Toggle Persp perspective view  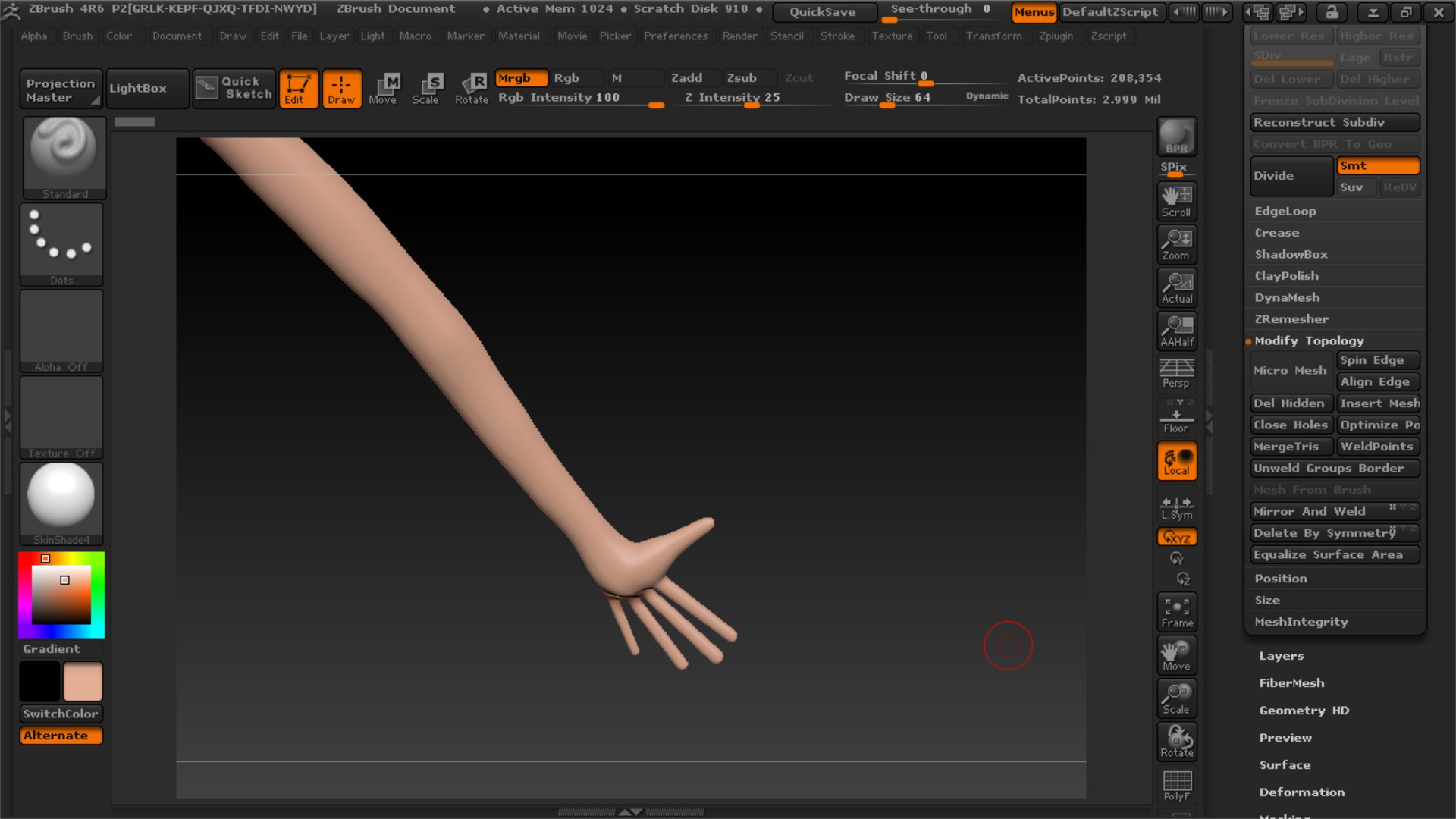[x=1176, y=373]
